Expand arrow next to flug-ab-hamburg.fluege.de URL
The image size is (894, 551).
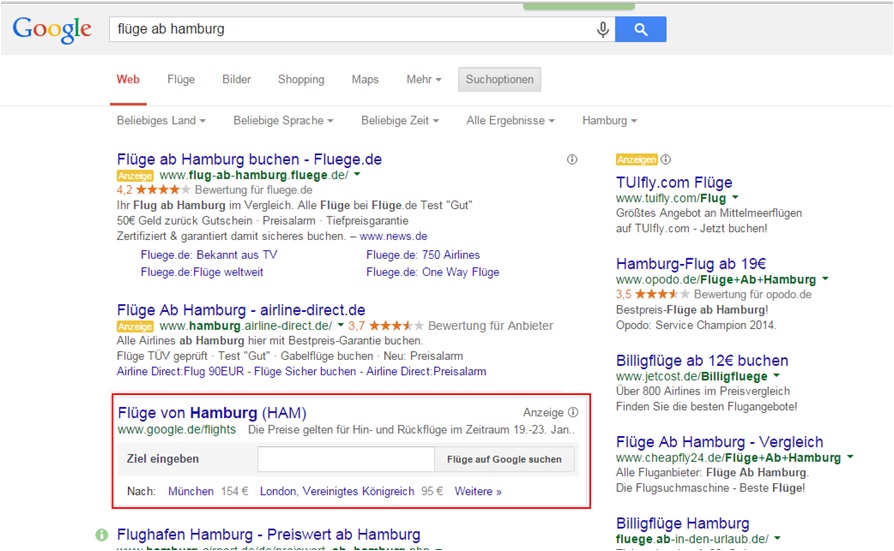(357, 175)
